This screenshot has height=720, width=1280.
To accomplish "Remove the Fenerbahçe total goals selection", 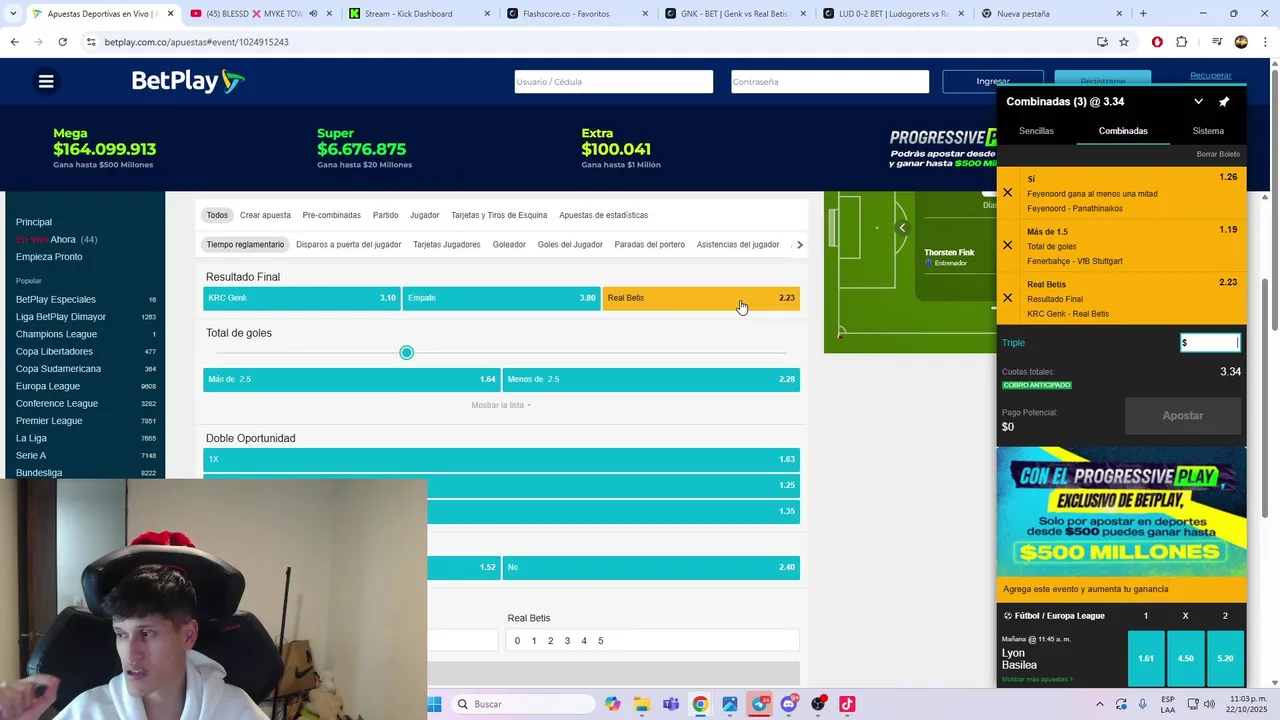I will (1007, 245).
